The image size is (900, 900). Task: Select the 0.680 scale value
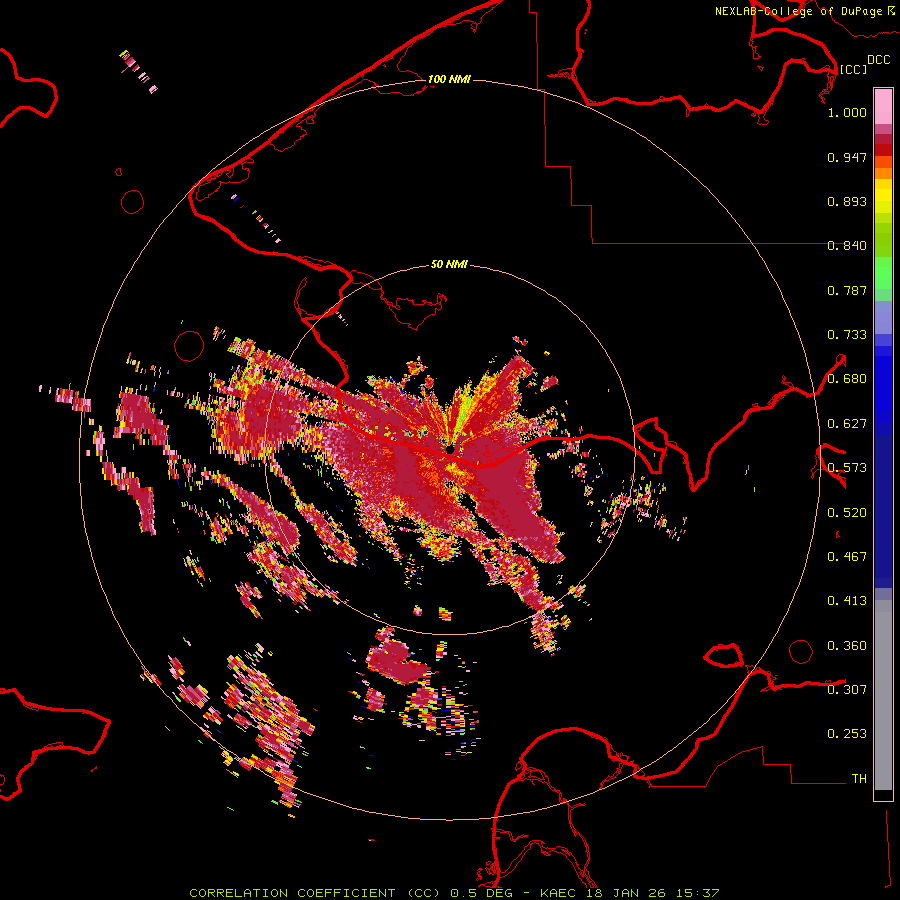847,379
